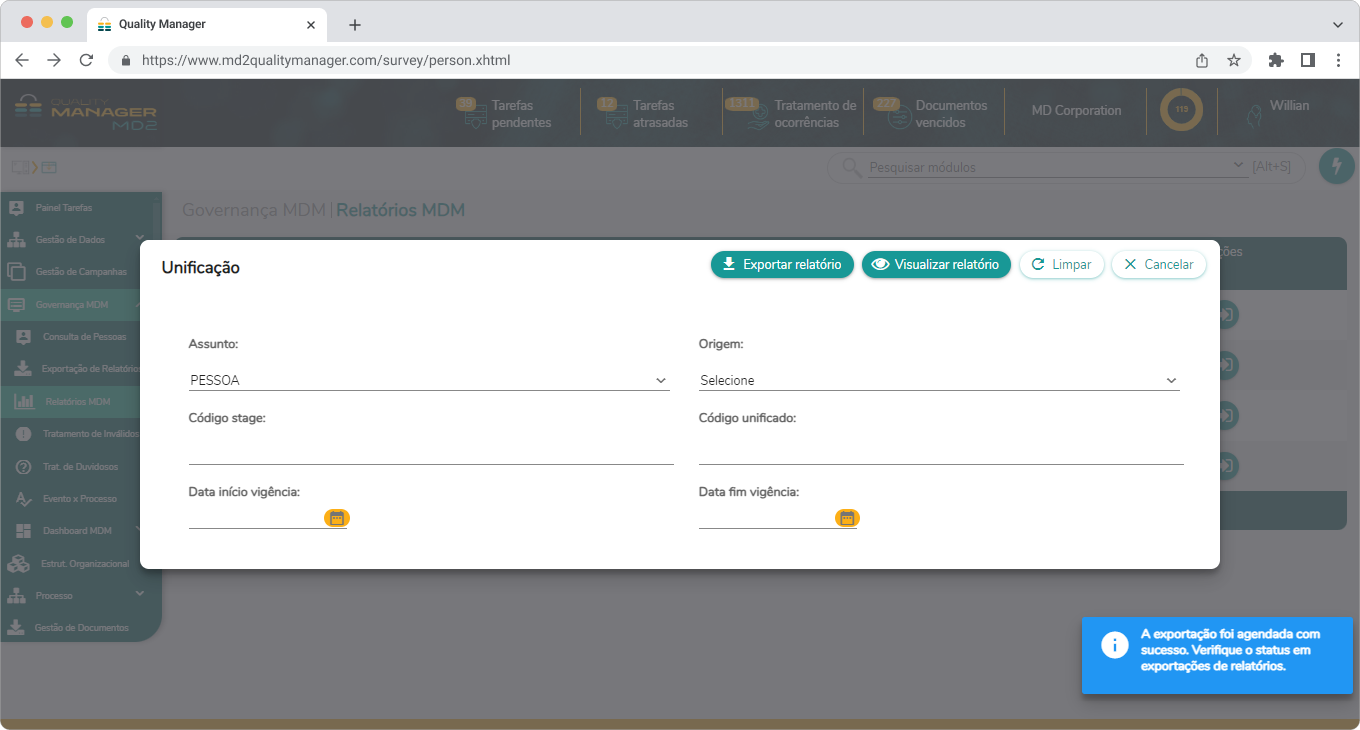Click the circular progress indicator in header

pos(1181,110)
